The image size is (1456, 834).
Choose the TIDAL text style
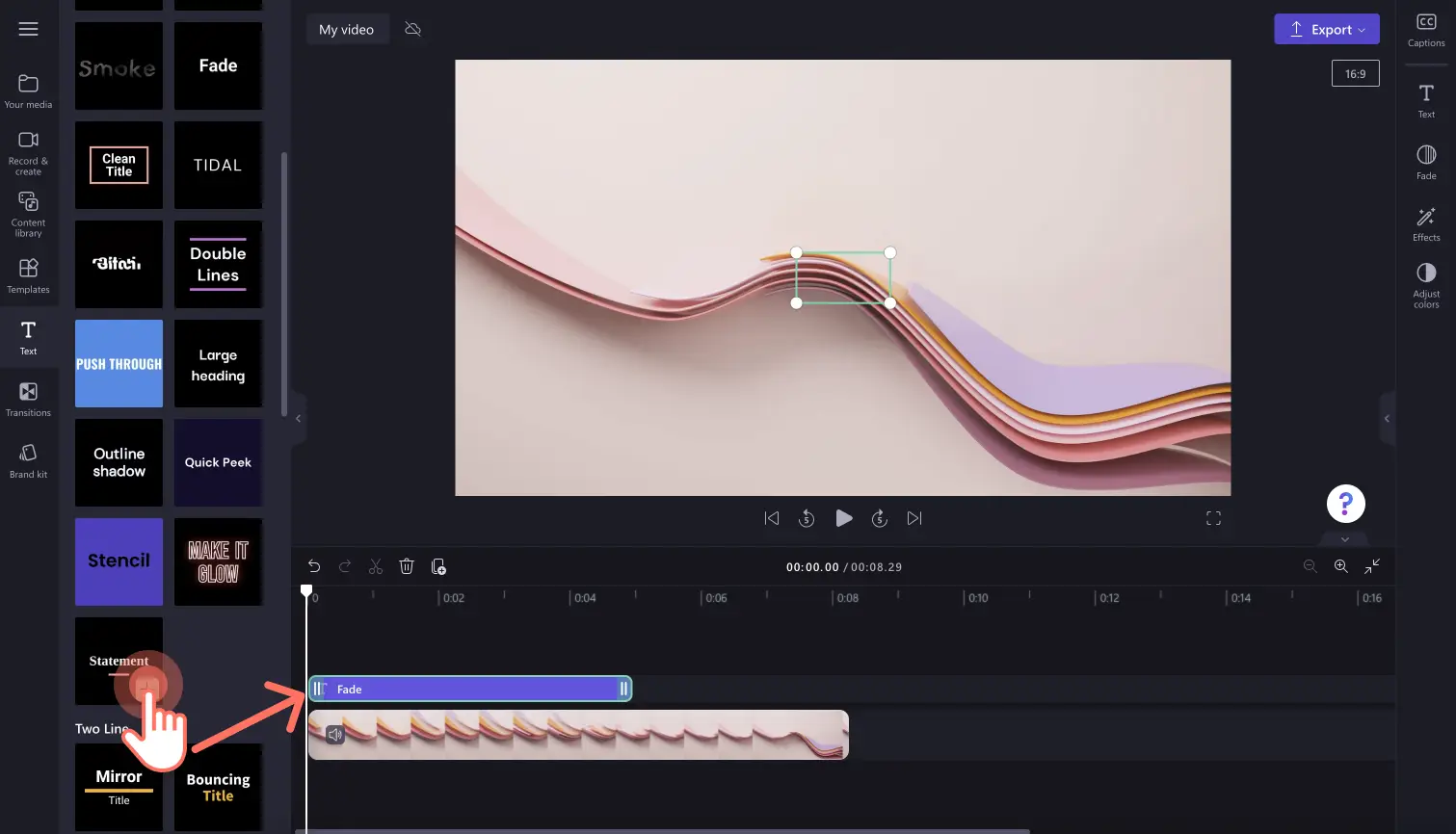(x=218, y=165)
